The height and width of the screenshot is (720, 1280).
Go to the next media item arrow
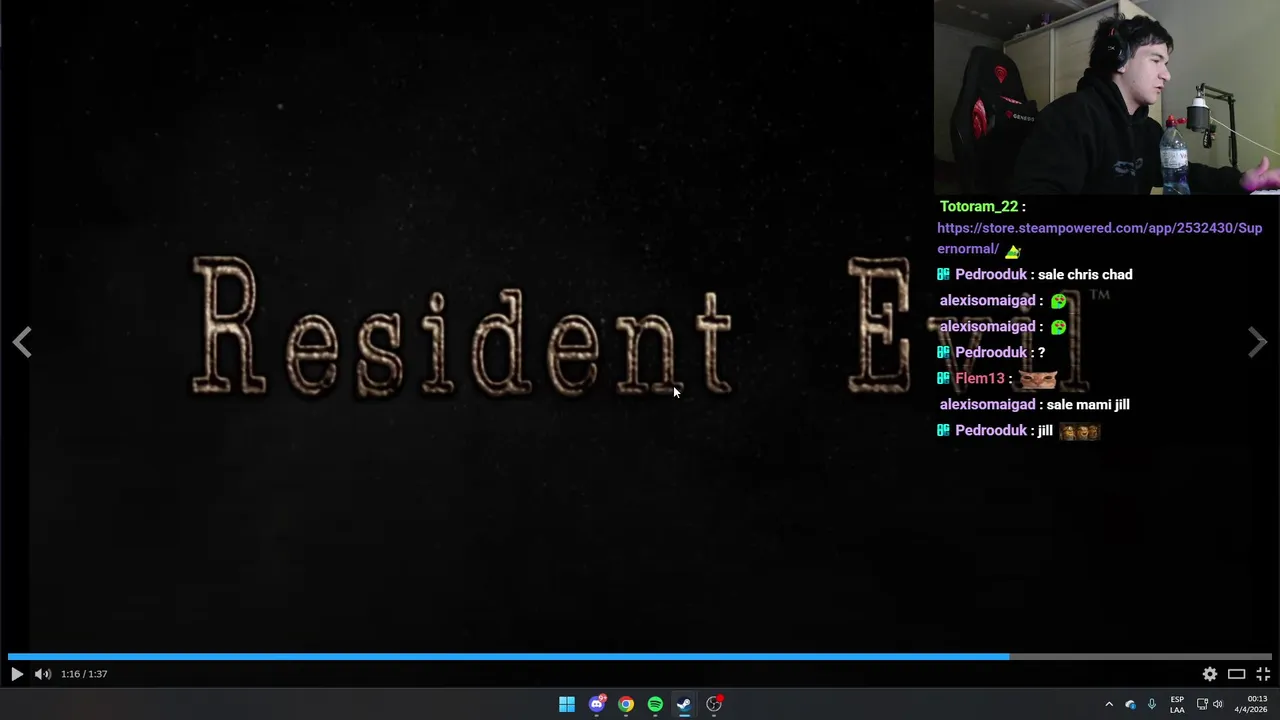[1257, 342]
